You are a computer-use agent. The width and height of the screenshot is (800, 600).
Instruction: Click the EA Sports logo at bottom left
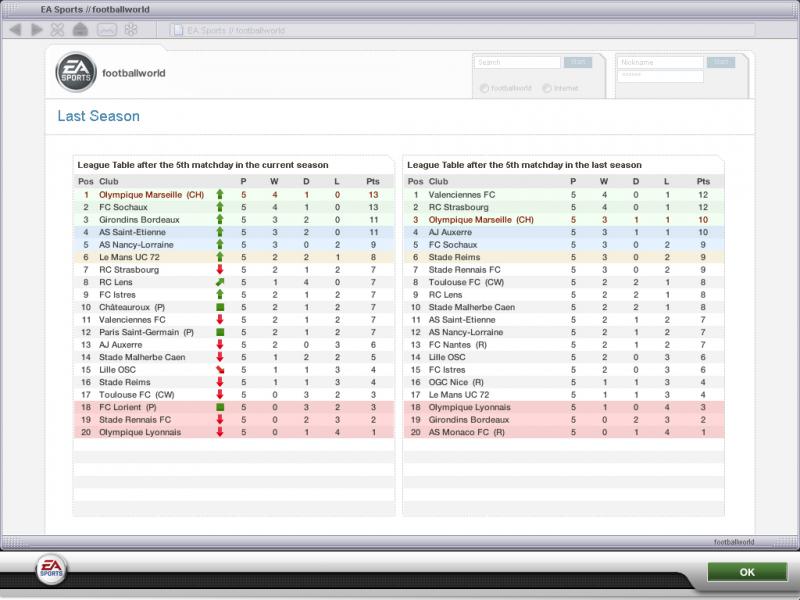pyautogui.click(x=52, y=571)
